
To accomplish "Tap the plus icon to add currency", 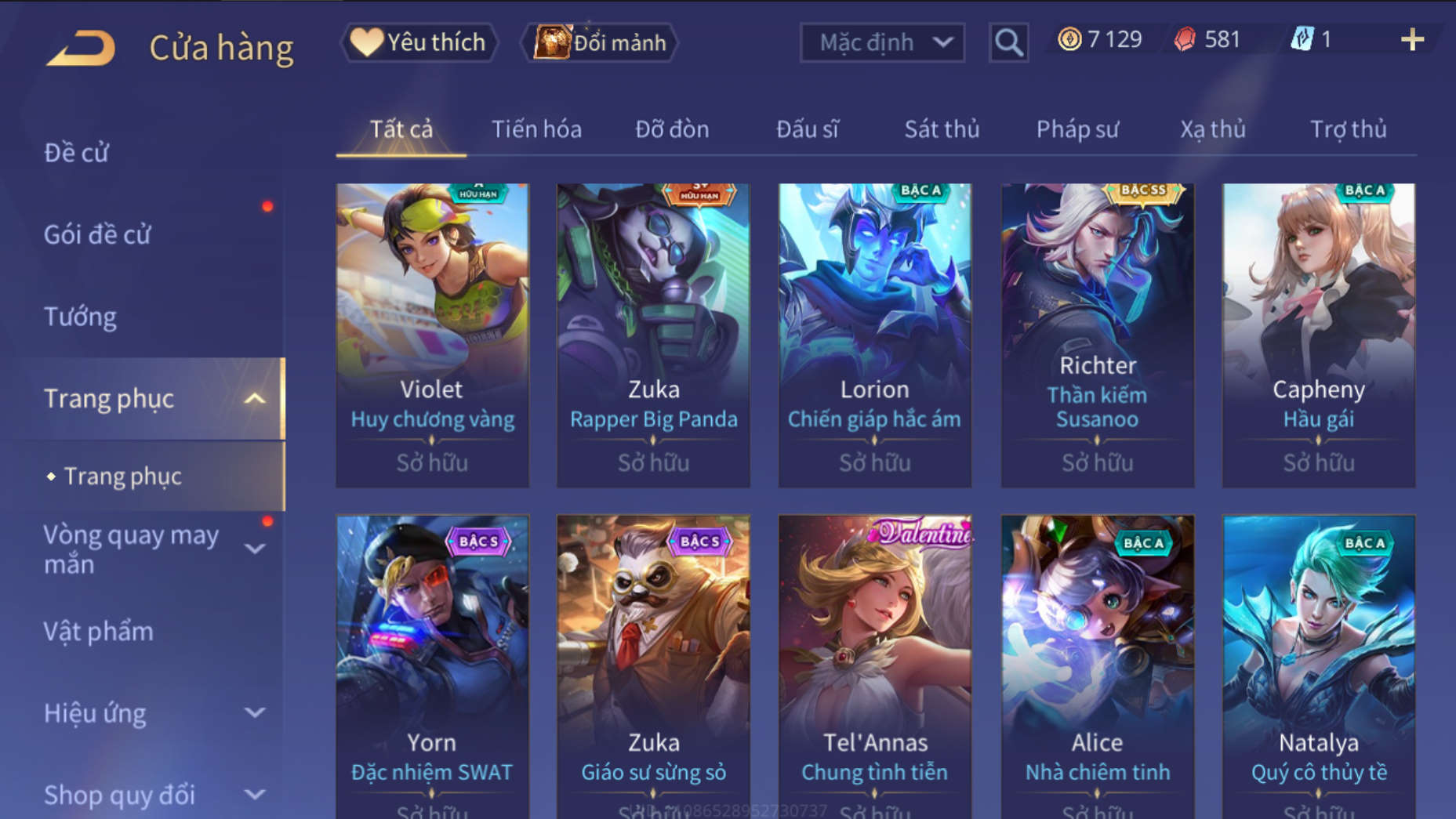I will (x=1412, y=39).
